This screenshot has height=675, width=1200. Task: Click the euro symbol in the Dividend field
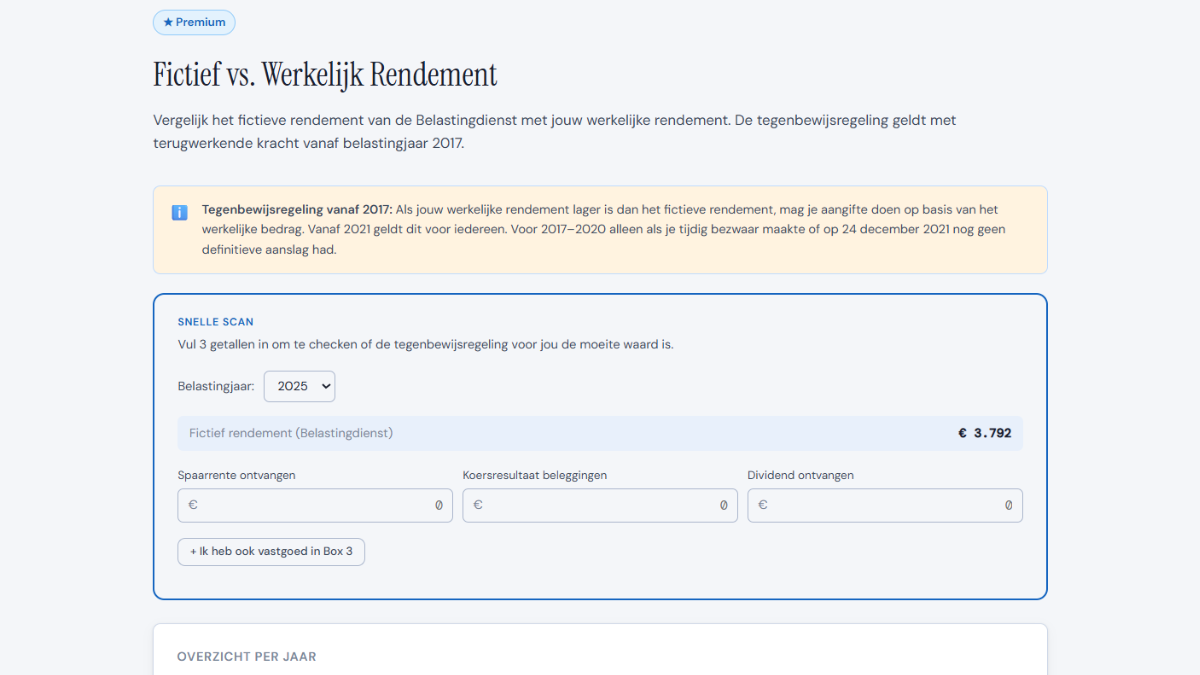pyautogui.click(x=762, y=505)
